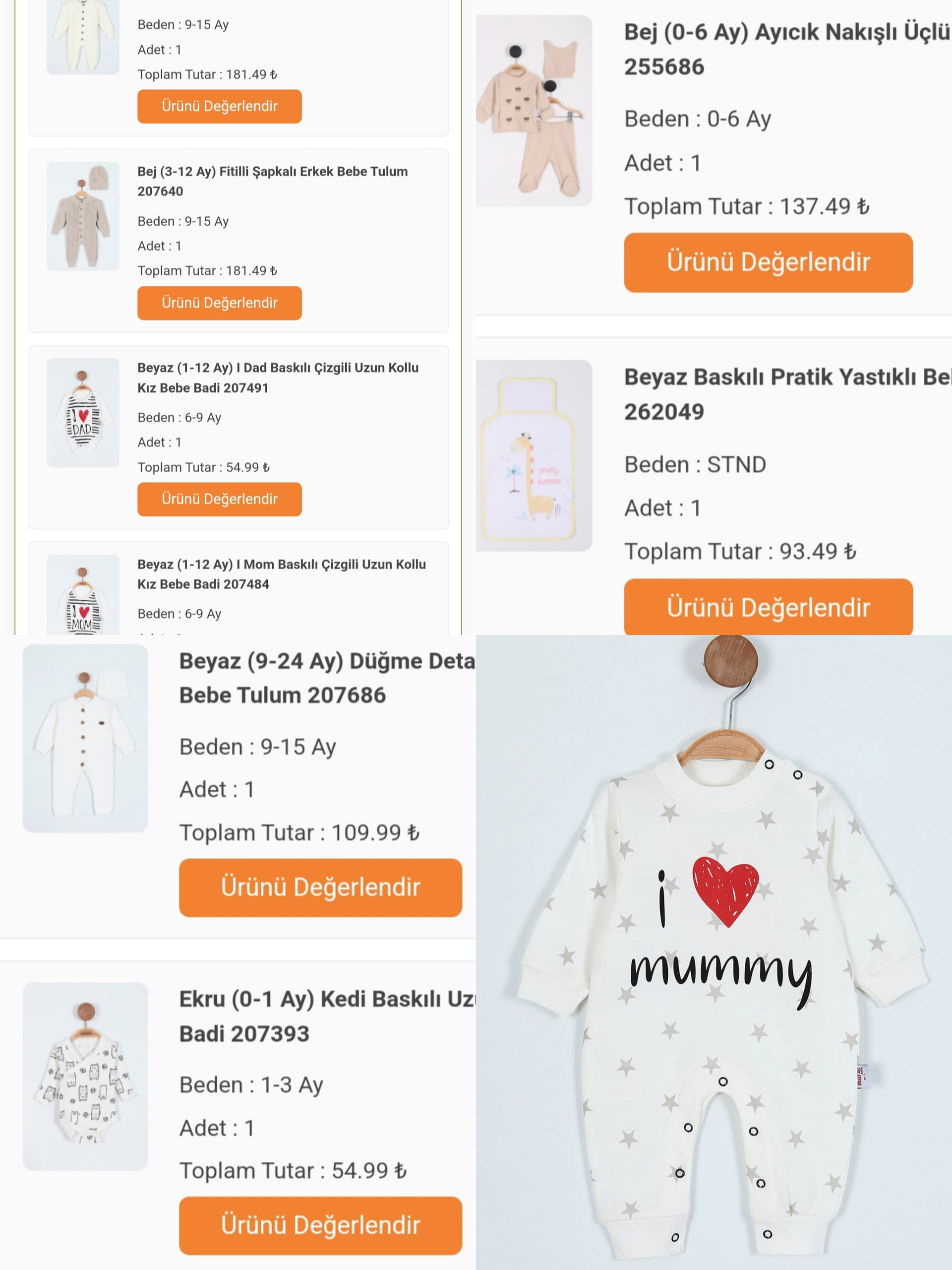Image resolution: width=952 pixels, height=1270 pixels.
Task: Open the I Dad Baskılı Çizgili Badi 207491 title
Action: pyautogui.click(x=278, y=377)
